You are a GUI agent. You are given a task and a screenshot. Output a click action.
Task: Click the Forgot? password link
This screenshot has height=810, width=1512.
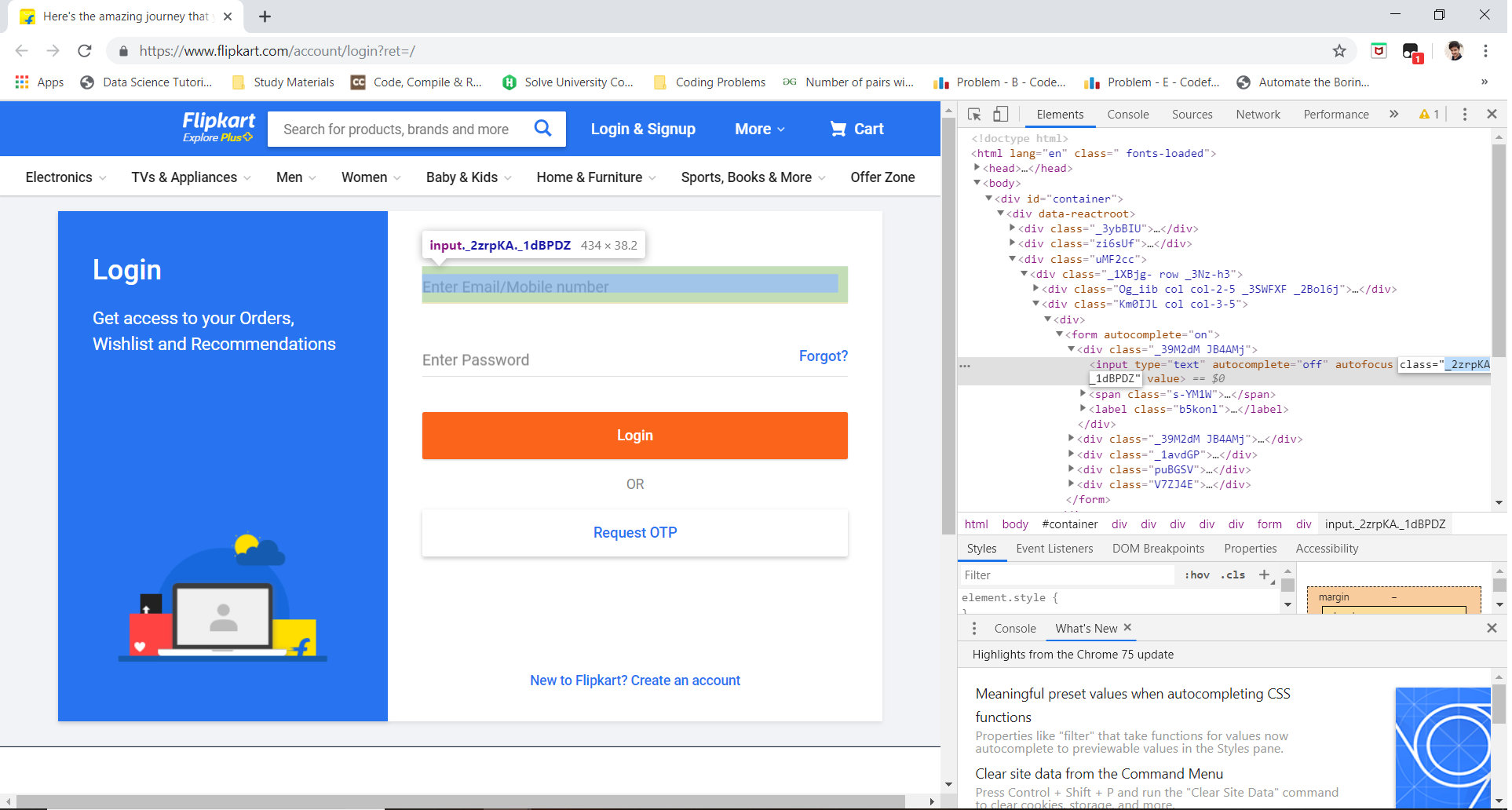coord(824,356)
